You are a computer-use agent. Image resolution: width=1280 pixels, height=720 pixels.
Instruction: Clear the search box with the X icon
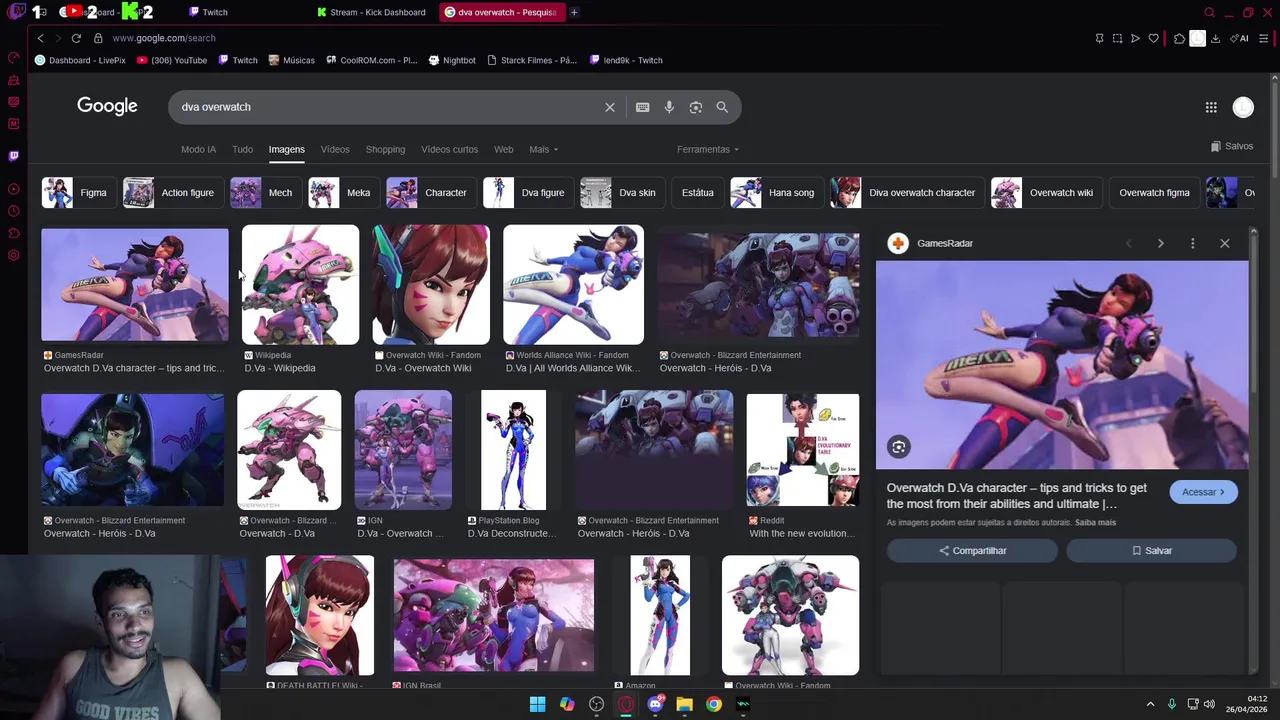609,107
